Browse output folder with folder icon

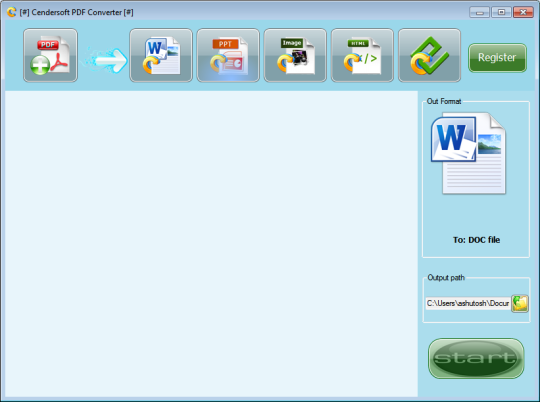point(520,303)
